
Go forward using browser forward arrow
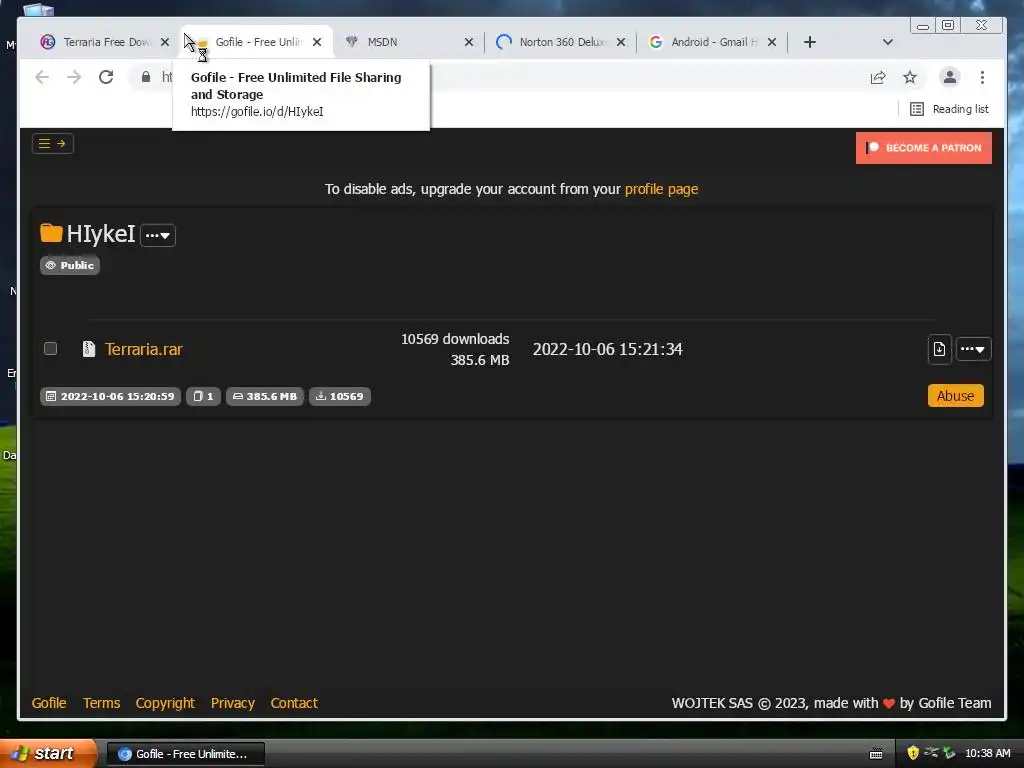tap(74, 77)
